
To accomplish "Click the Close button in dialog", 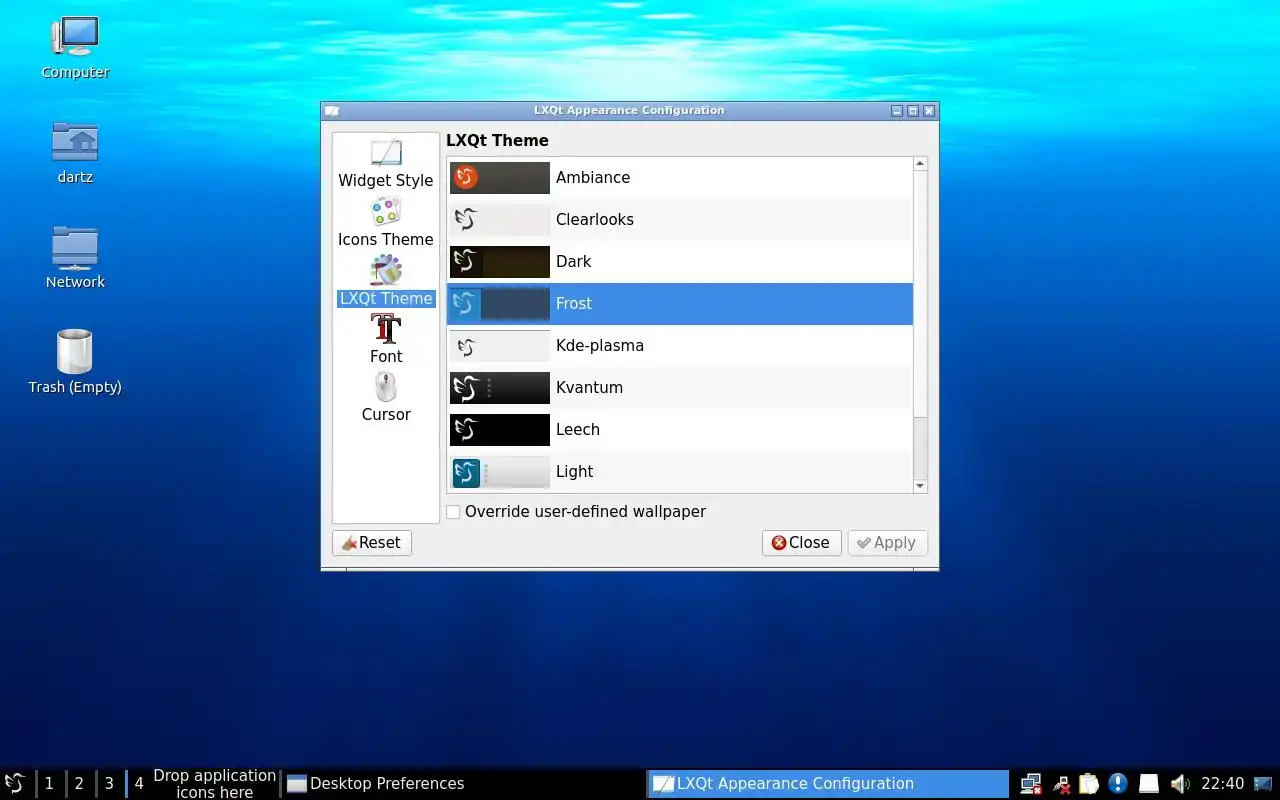I will click(x=802, y=543).
